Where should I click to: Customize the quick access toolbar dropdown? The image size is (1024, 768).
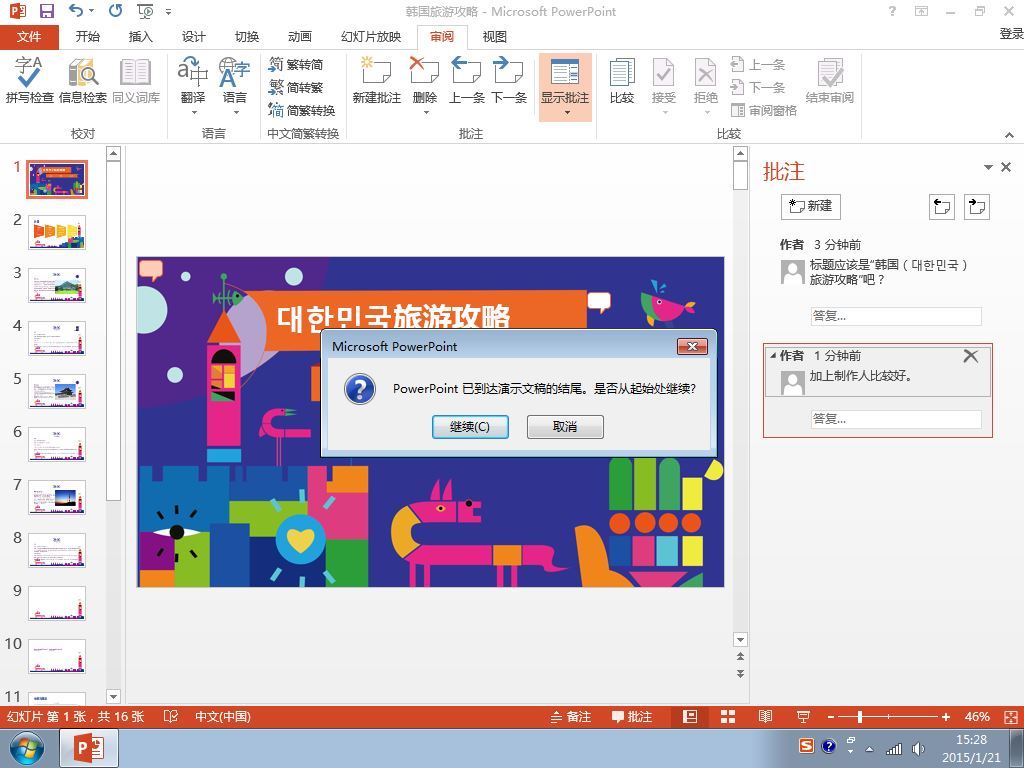168,12
